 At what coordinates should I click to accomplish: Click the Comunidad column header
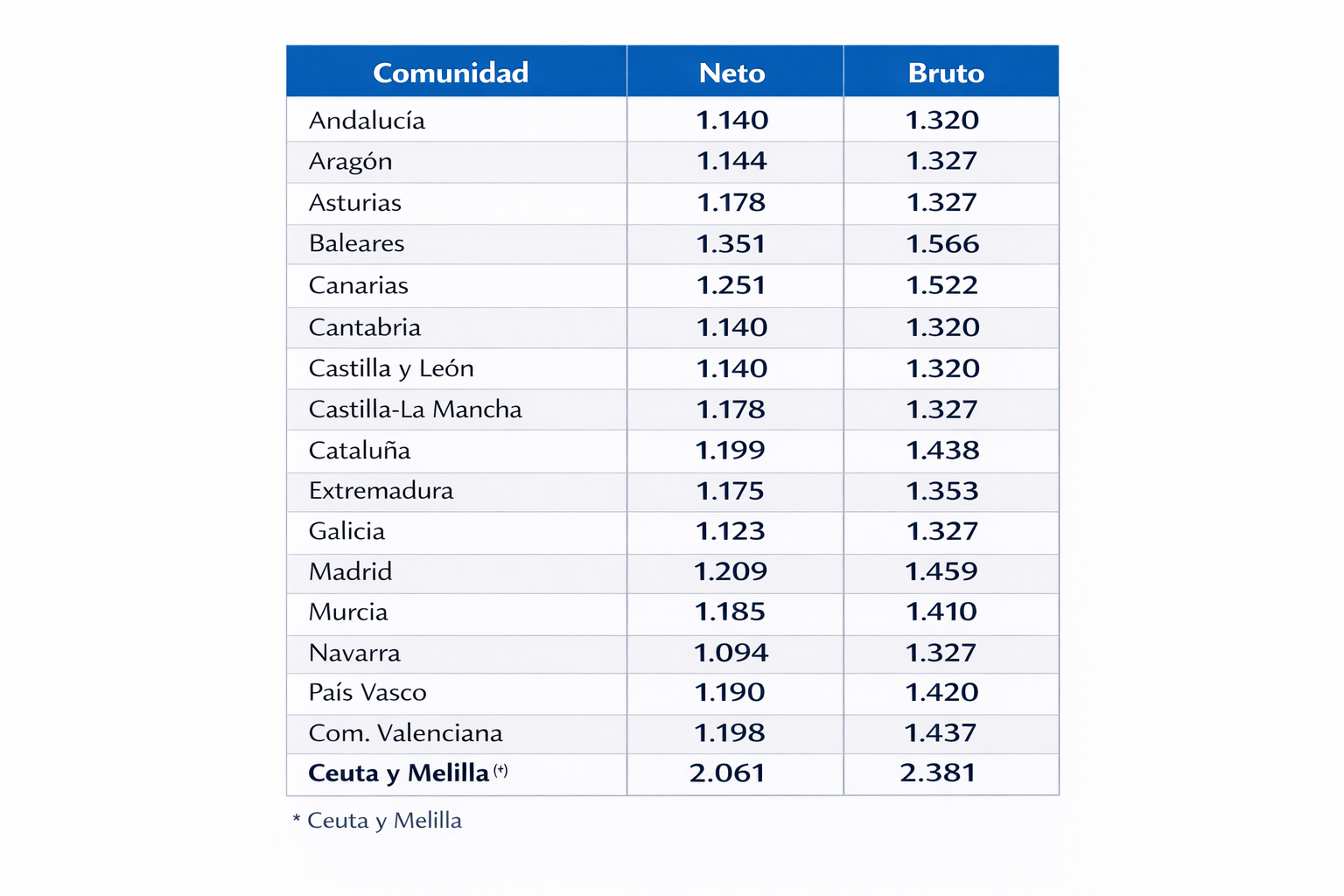(451, 73)
